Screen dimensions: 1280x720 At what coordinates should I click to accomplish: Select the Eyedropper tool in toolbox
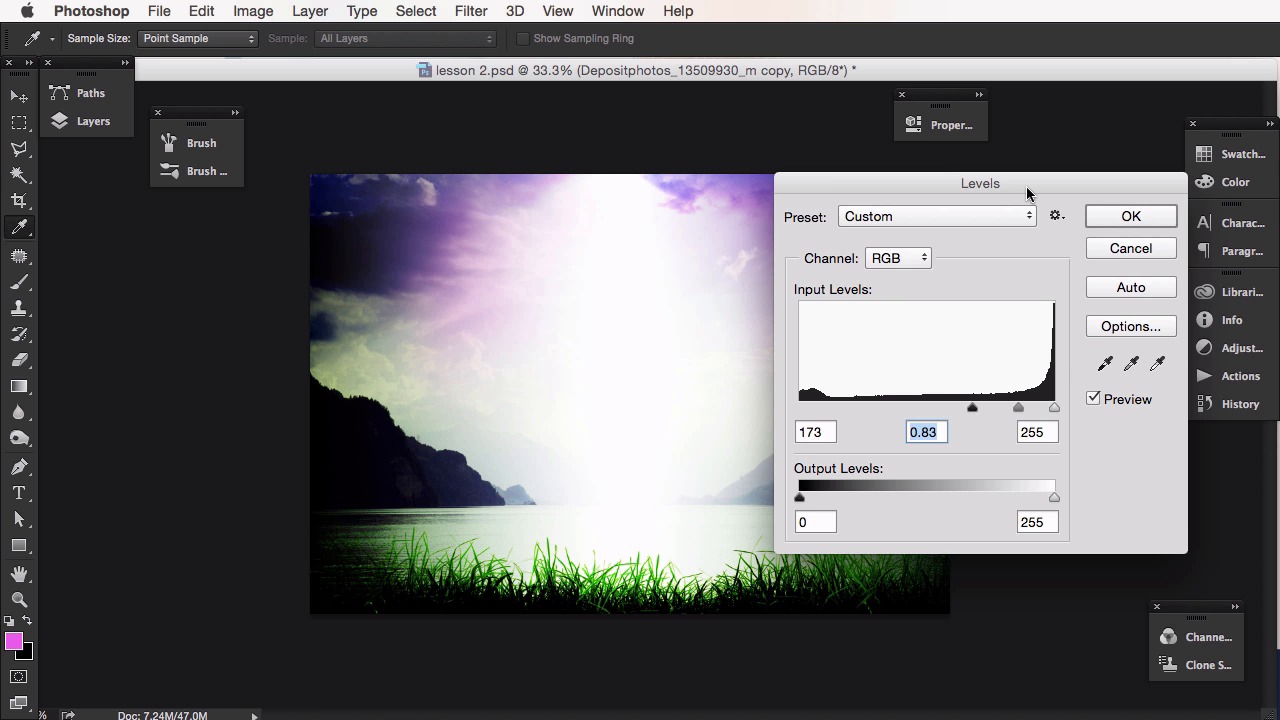tap(19, 227)
